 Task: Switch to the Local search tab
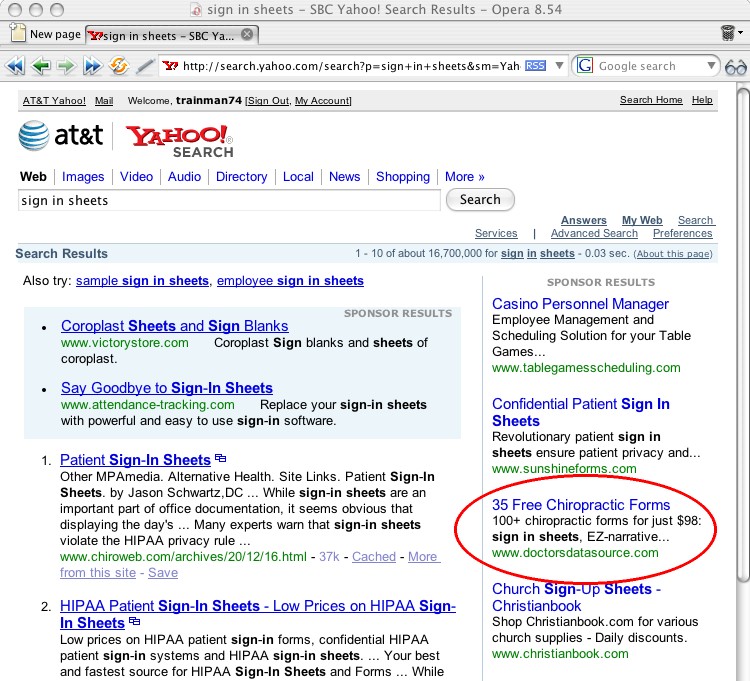tap(298, 176)
